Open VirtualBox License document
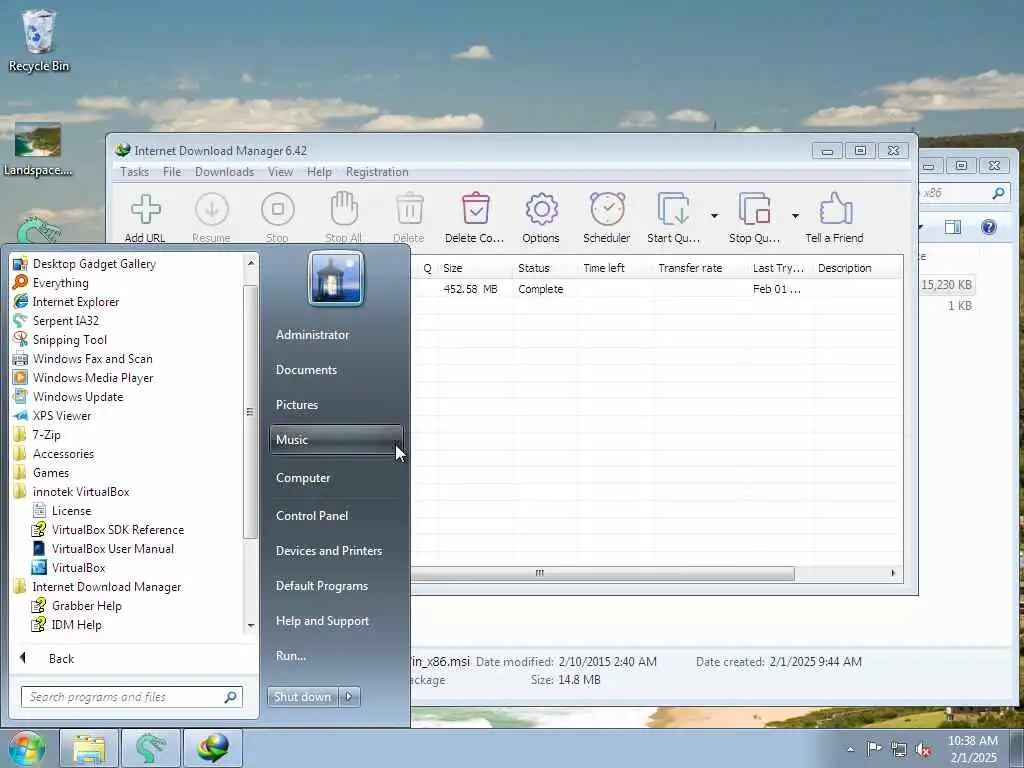The width and height of the screenshot is (1024, 768). point(127,511)
